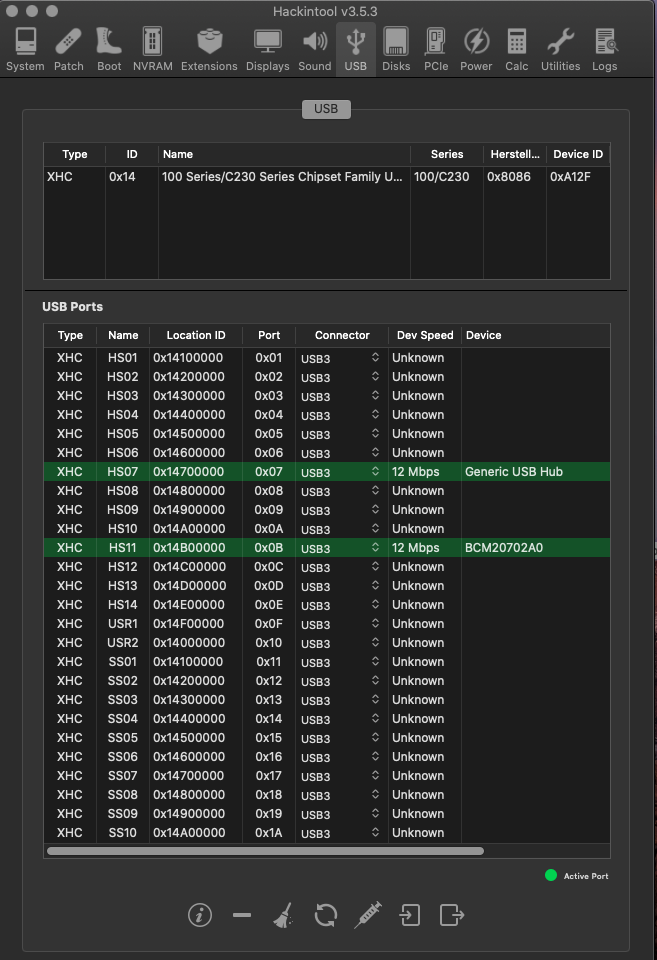Open the Disks toolbar section
657x960 pixels.
396,50
